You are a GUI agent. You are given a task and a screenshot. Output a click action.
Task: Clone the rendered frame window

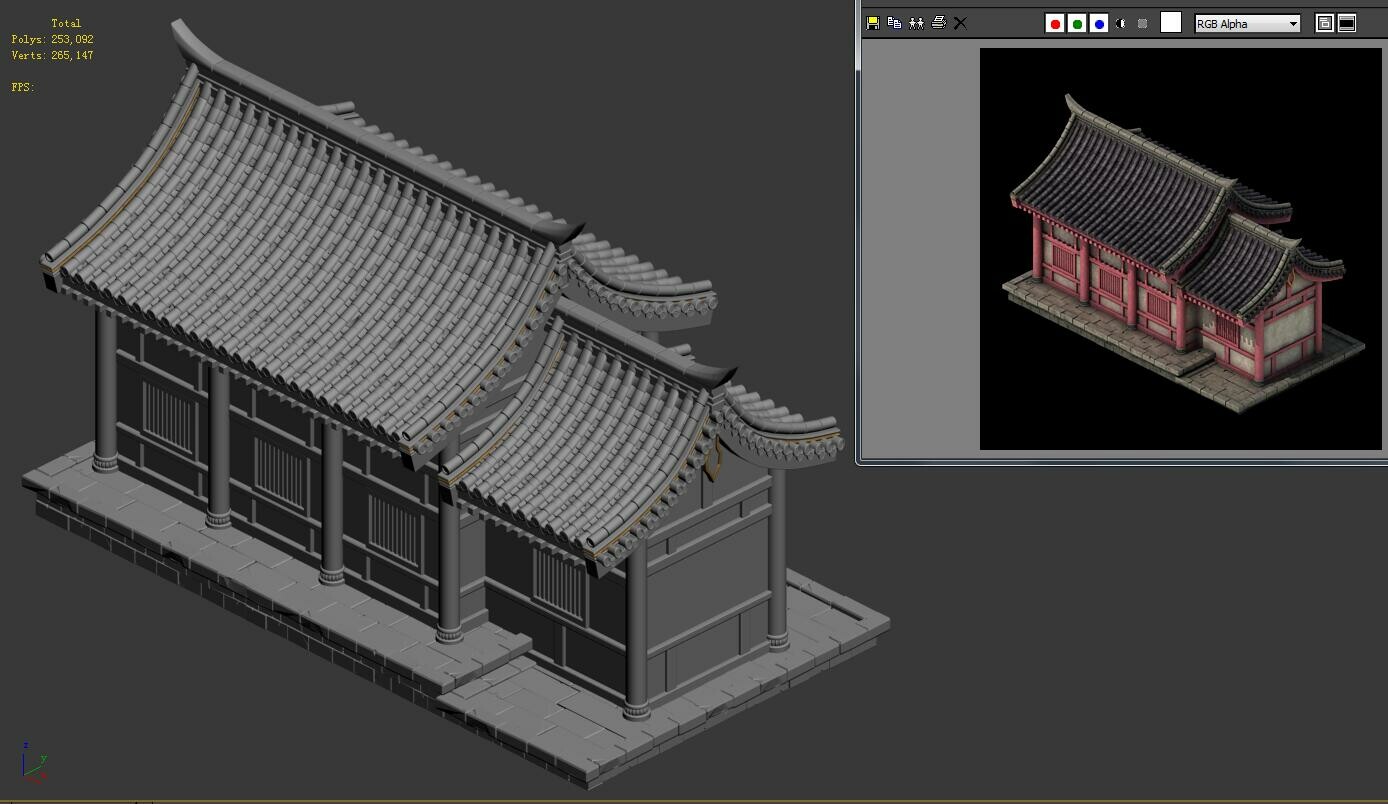pos(916,23)
